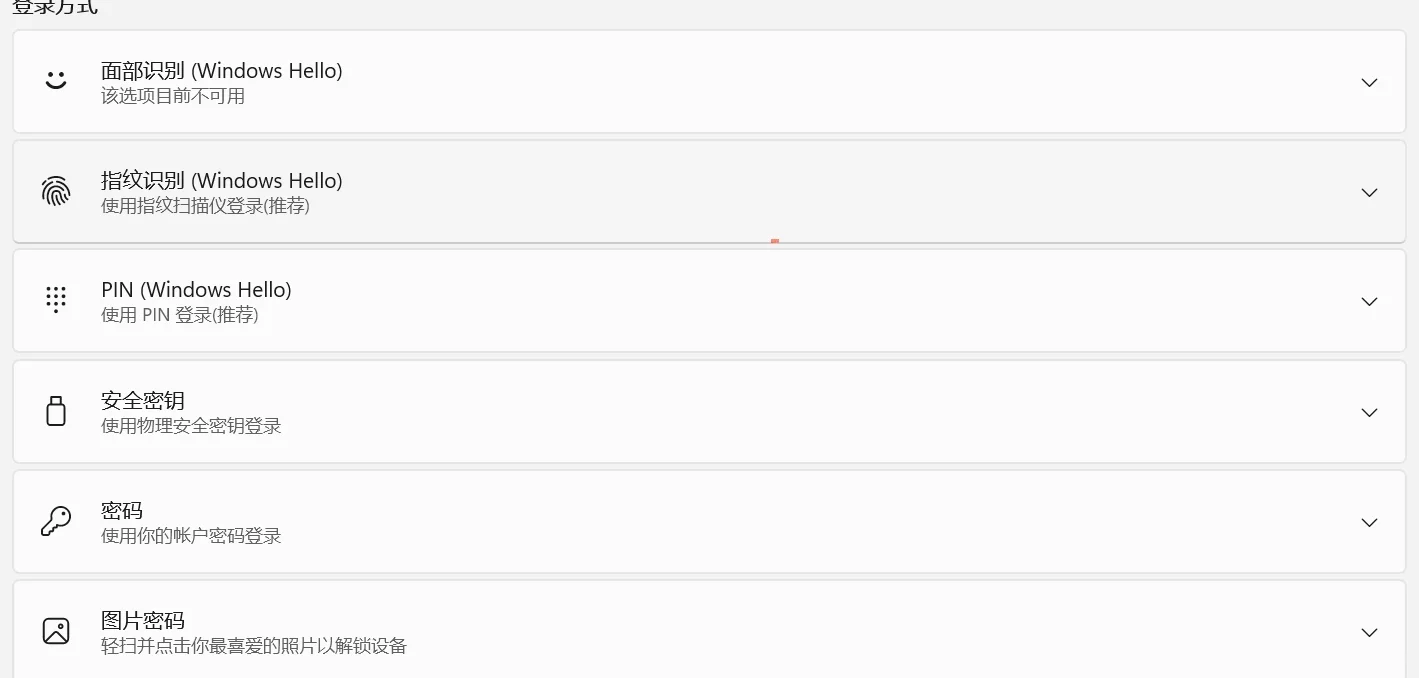Expand the 密码 chevron arrow
This screenshot has height=678, width=1419.
click(x=1369, y=522)
